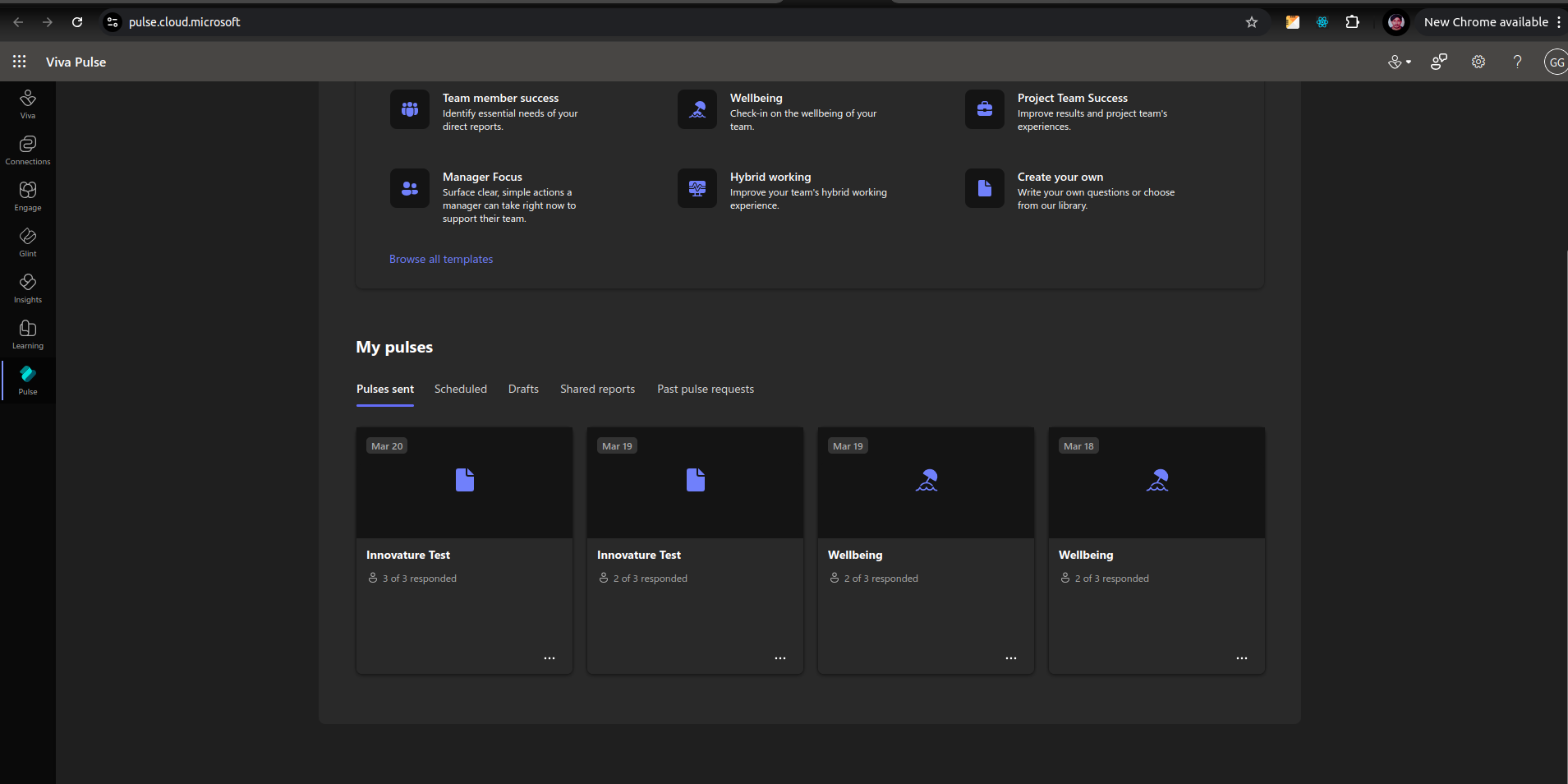Open the Chrome profile avatar

point(1396,22)
